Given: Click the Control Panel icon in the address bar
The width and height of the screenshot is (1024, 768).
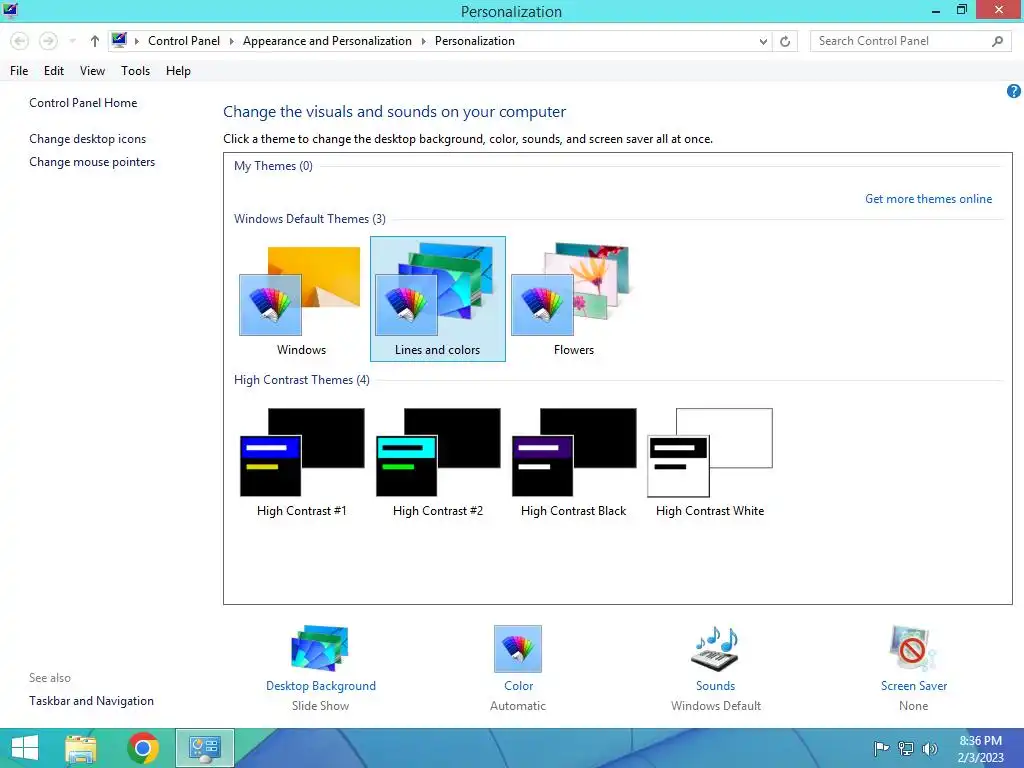Looking at the screenshot, I should pos(119,40).
